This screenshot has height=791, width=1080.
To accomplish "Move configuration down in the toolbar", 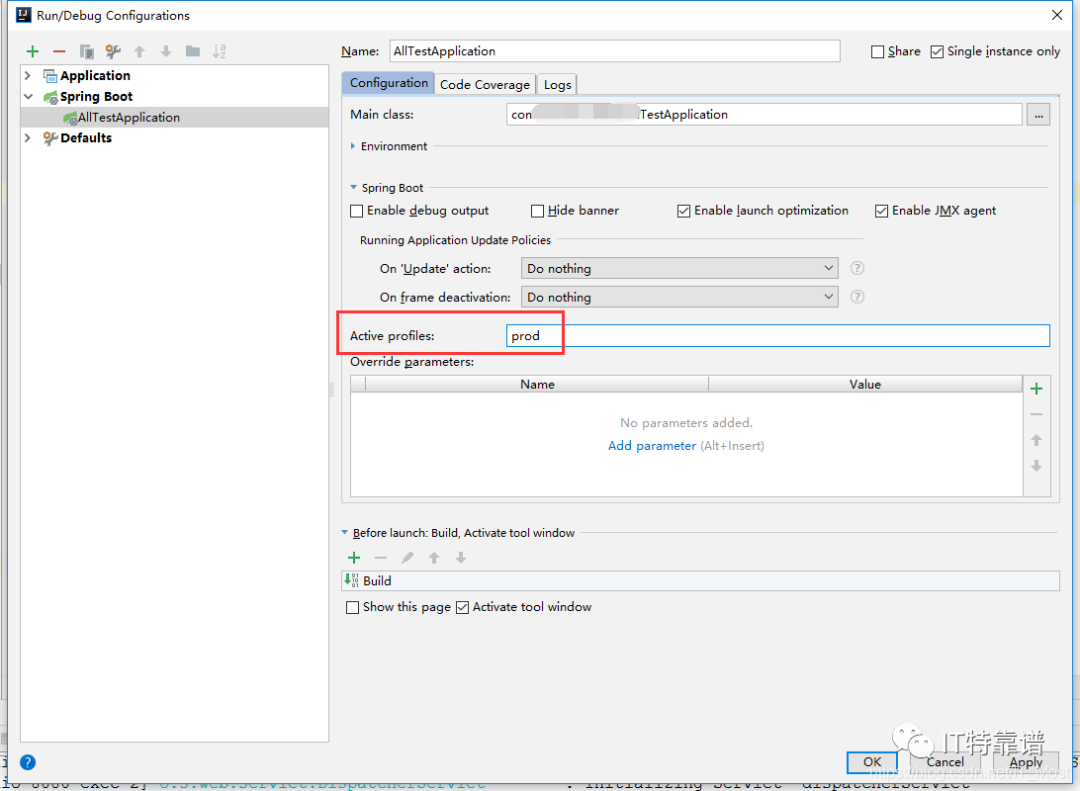I will pyautogui.click(x=166, y=52).
